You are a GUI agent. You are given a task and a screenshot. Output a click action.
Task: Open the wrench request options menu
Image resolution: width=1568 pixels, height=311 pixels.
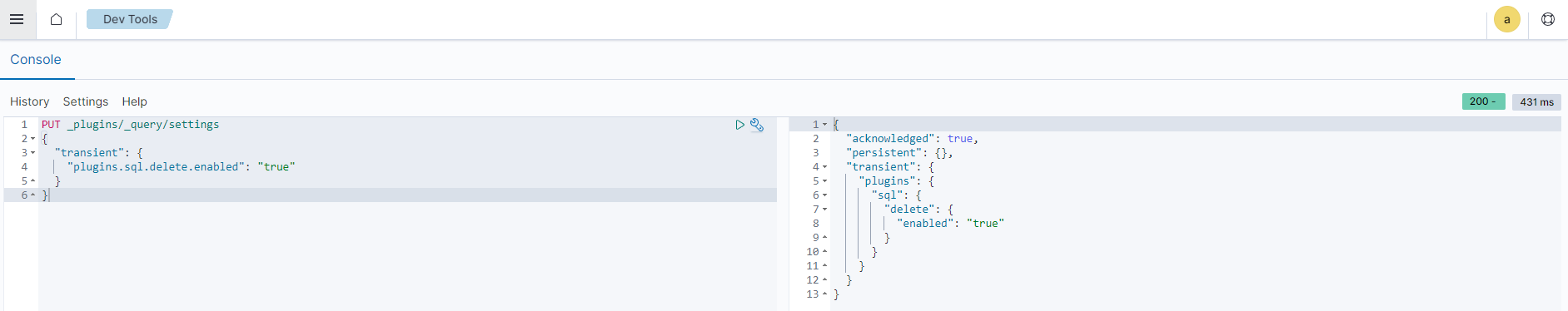tap(756, 125)
